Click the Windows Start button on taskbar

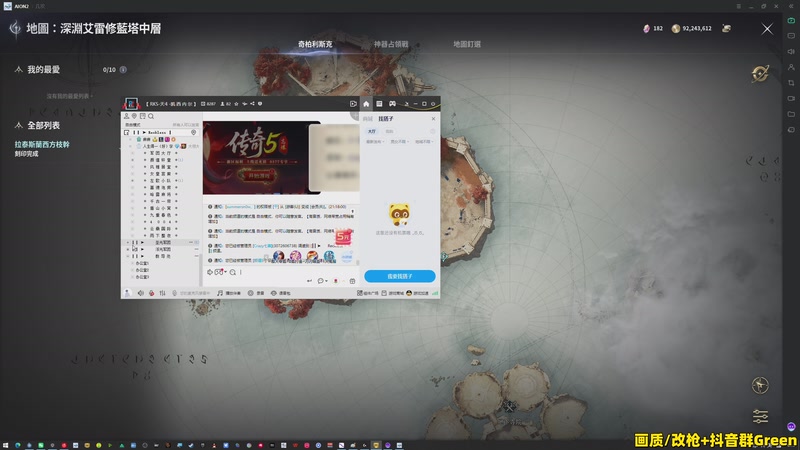5,445
